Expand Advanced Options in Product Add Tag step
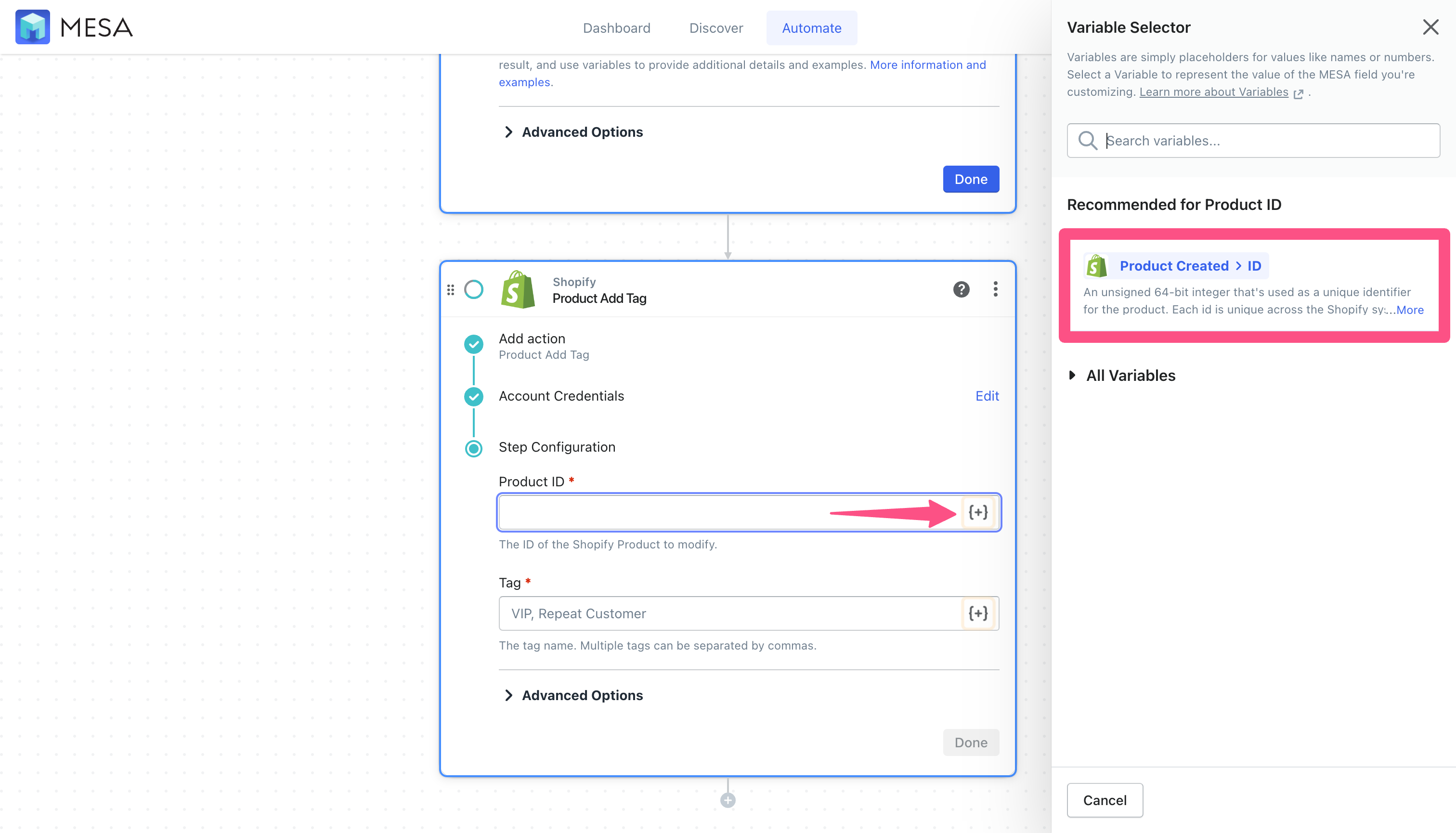Screen dimensions: 1456x833 pos(574,695)
